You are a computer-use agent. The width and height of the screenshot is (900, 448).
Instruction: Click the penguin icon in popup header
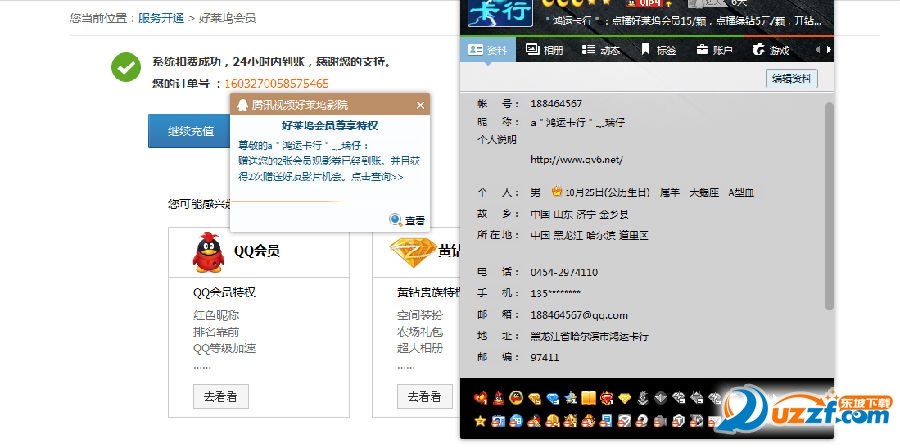point(243,105)
